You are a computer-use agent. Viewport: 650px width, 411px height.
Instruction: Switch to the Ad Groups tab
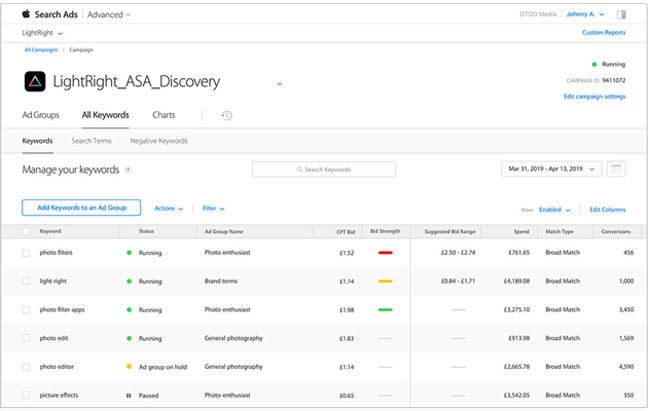[41, 115]
